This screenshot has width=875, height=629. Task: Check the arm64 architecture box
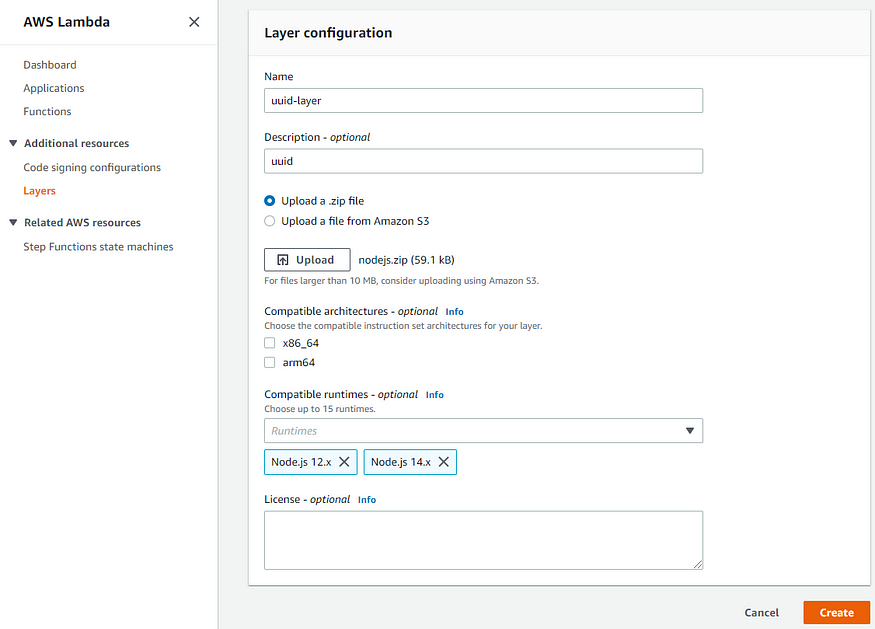(x=270, y=362)
